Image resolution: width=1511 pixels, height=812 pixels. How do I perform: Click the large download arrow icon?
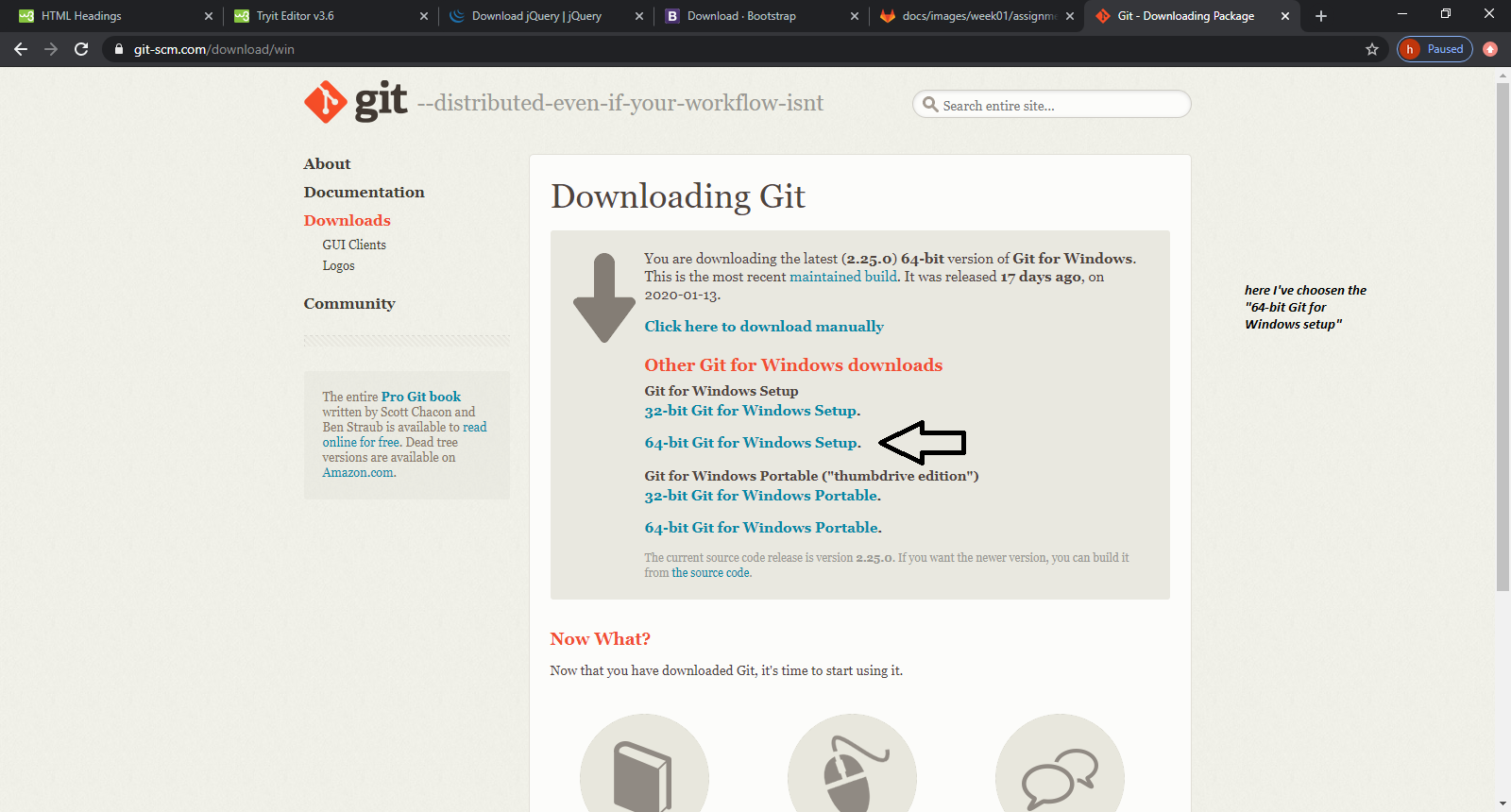coord(604,297)
